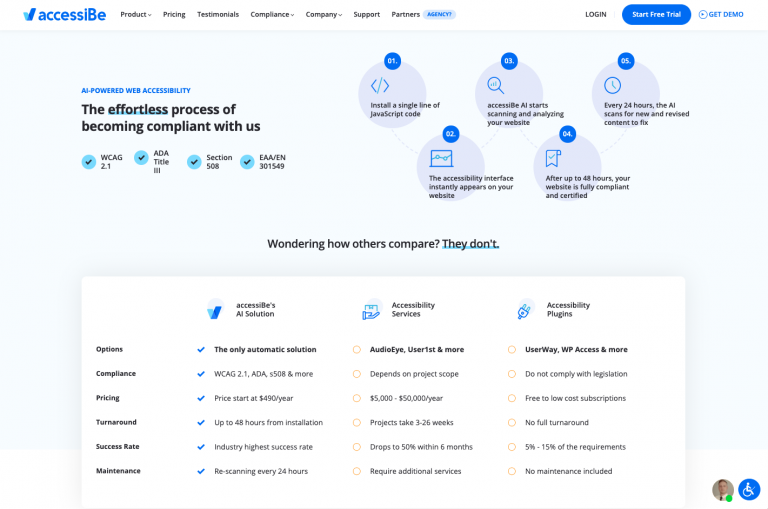Click the Options row label

109,349
